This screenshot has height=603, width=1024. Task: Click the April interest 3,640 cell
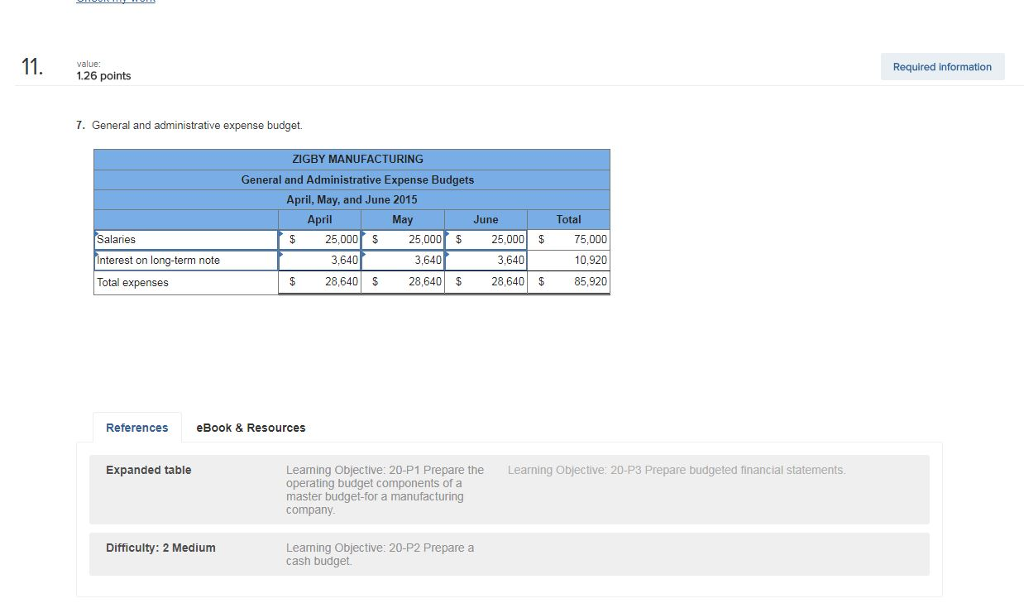click(x=320, y=260)
